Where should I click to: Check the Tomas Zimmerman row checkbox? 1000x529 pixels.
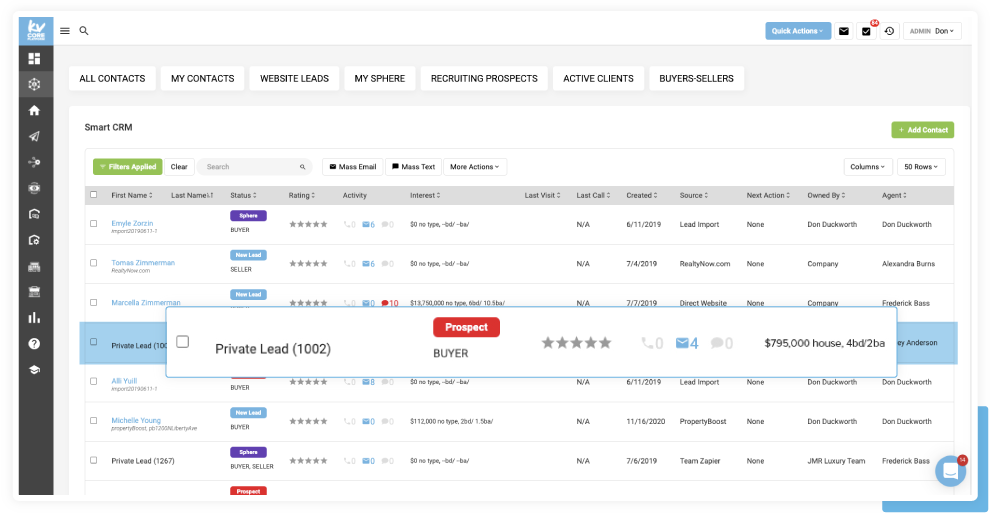pos(94,263)
